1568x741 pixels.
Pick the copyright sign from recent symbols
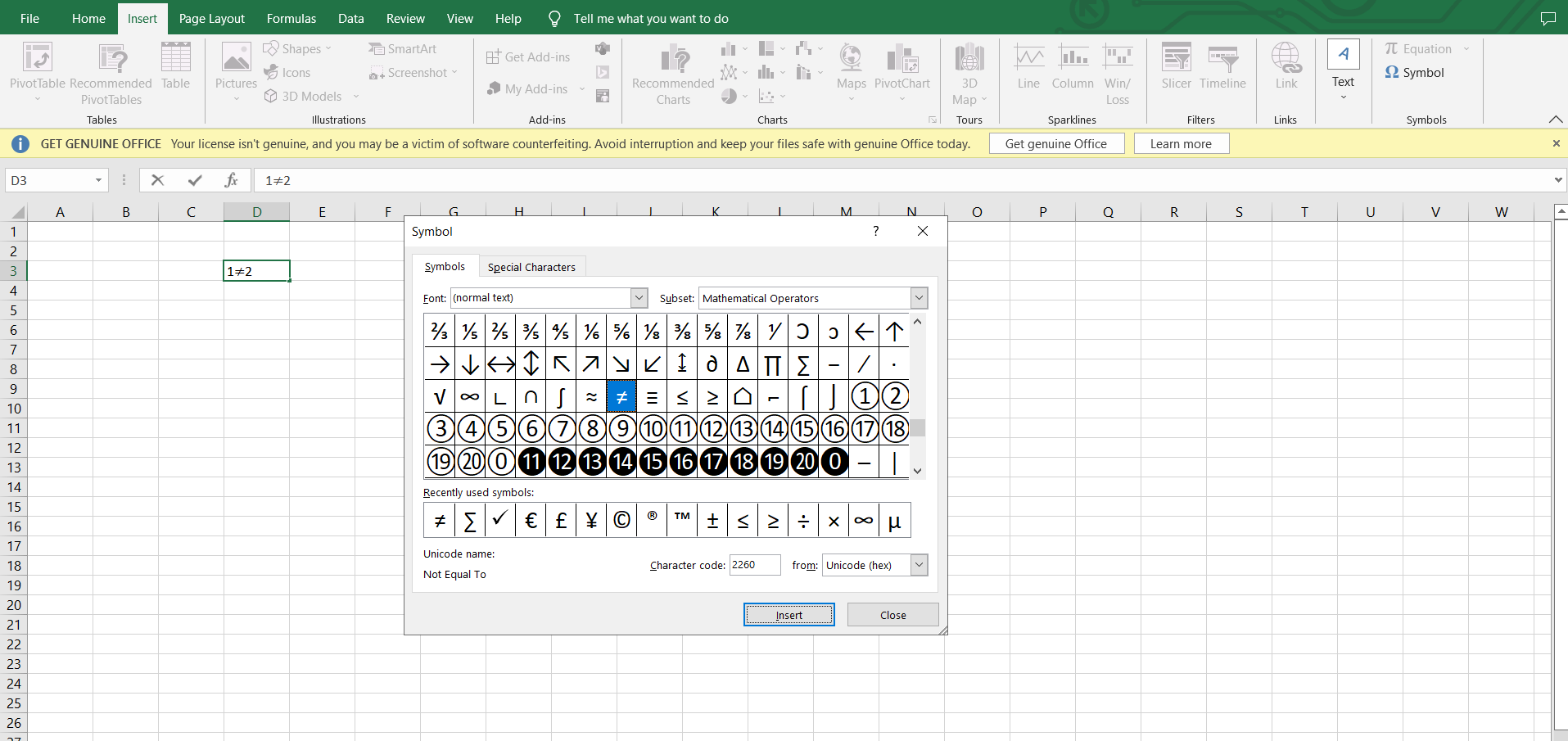click(x=621, y=521)
